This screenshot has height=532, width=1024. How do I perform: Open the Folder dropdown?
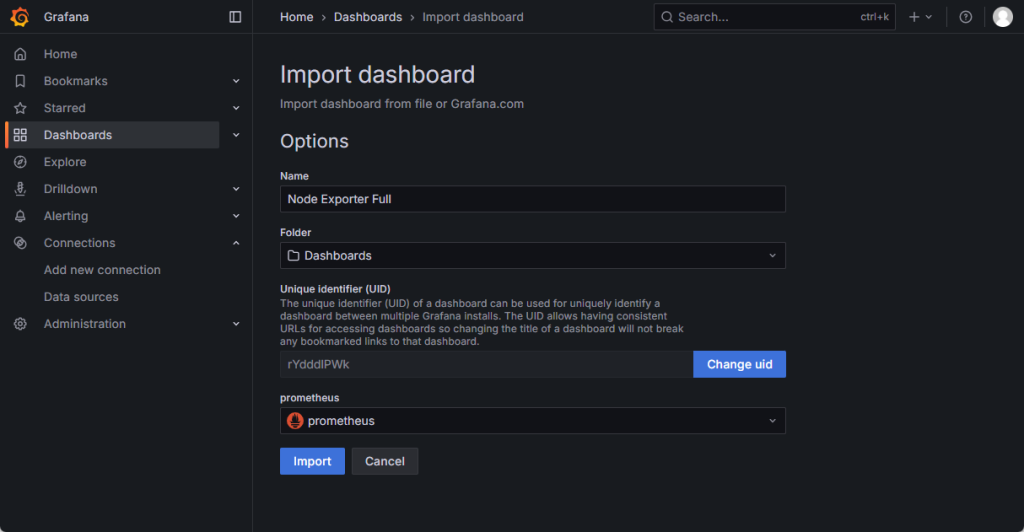click(532, 256)
